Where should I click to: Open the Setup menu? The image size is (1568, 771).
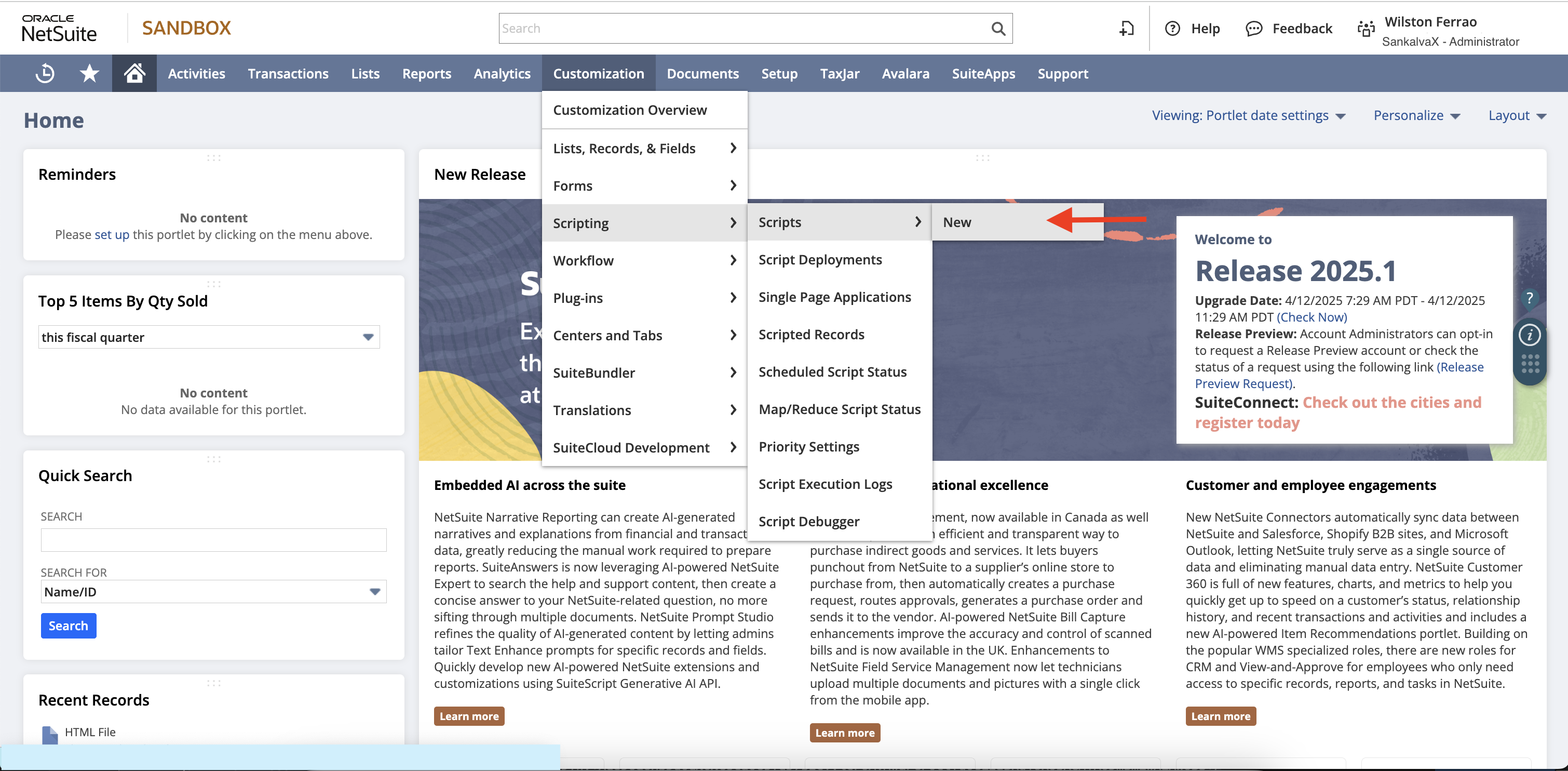[x=779, y=73]
